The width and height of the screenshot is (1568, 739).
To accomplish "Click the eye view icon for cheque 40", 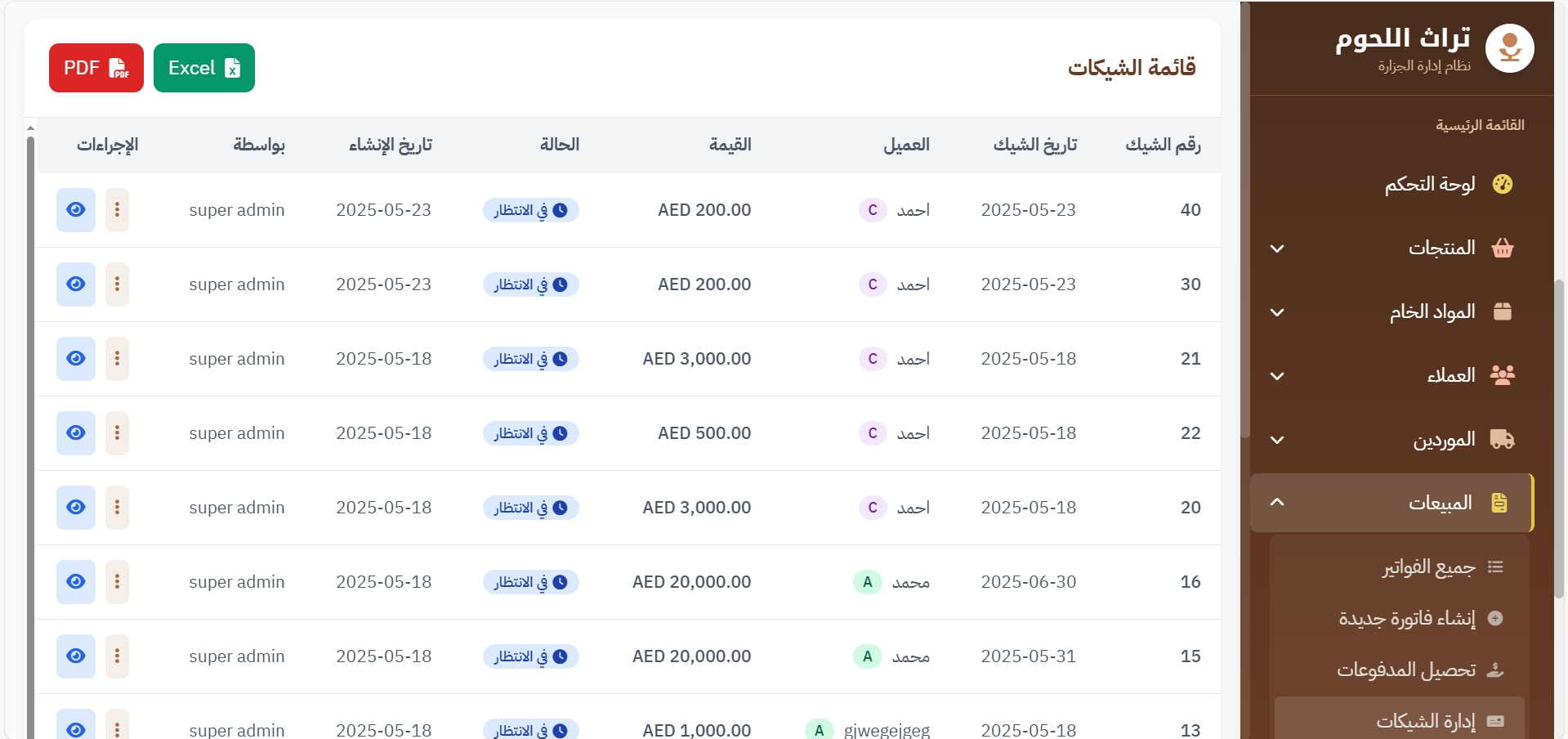I will click(76, 210).
